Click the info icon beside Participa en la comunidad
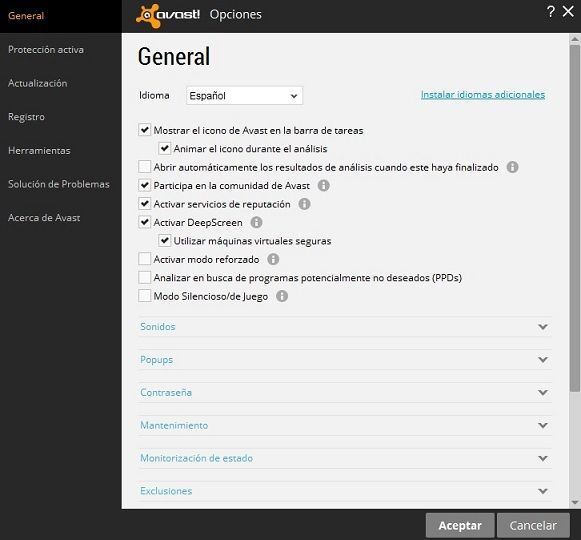The height and width of the screenshot is (540, 581). (323, 185)
